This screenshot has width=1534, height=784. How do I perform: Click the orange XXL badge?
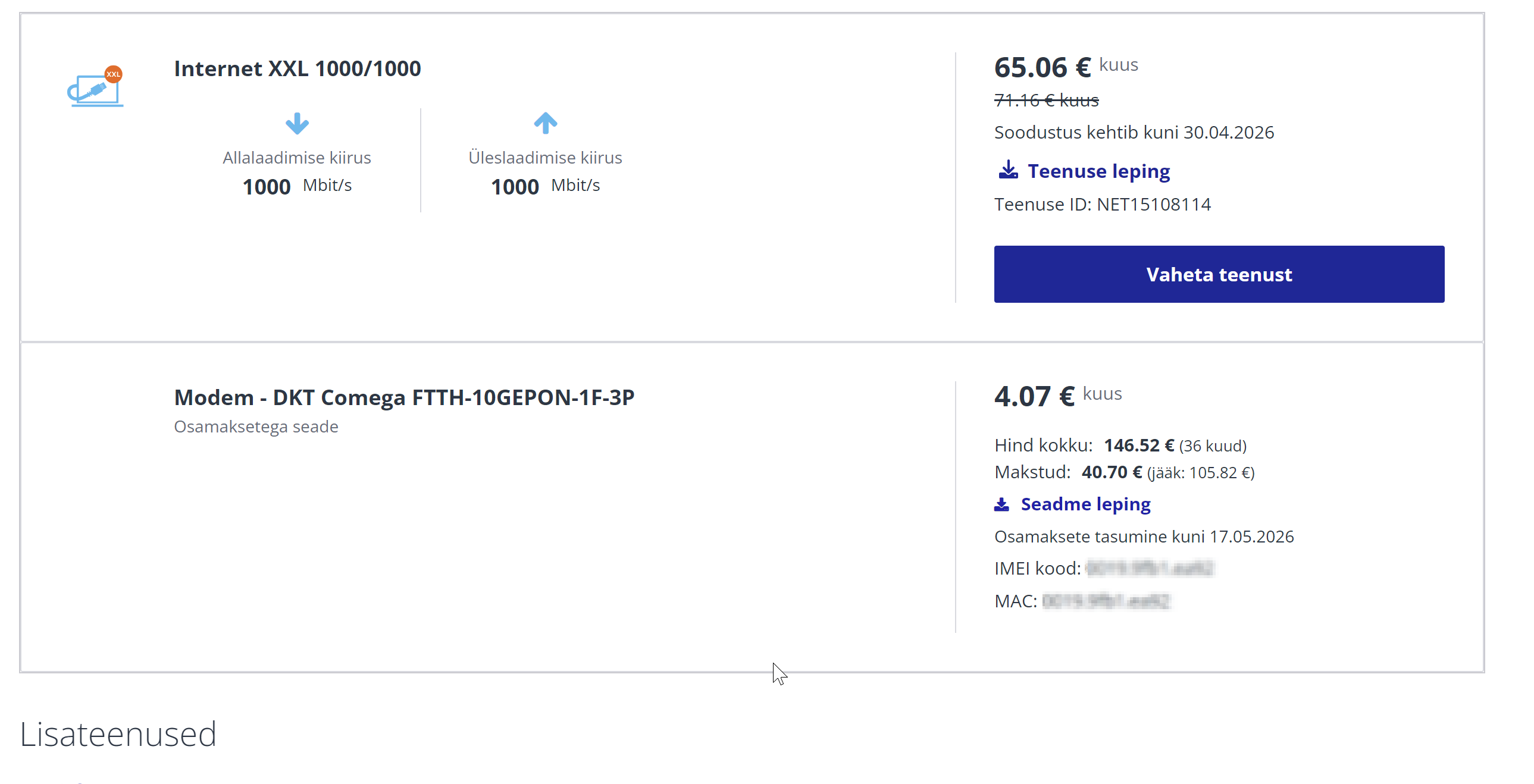coord(113,74)
